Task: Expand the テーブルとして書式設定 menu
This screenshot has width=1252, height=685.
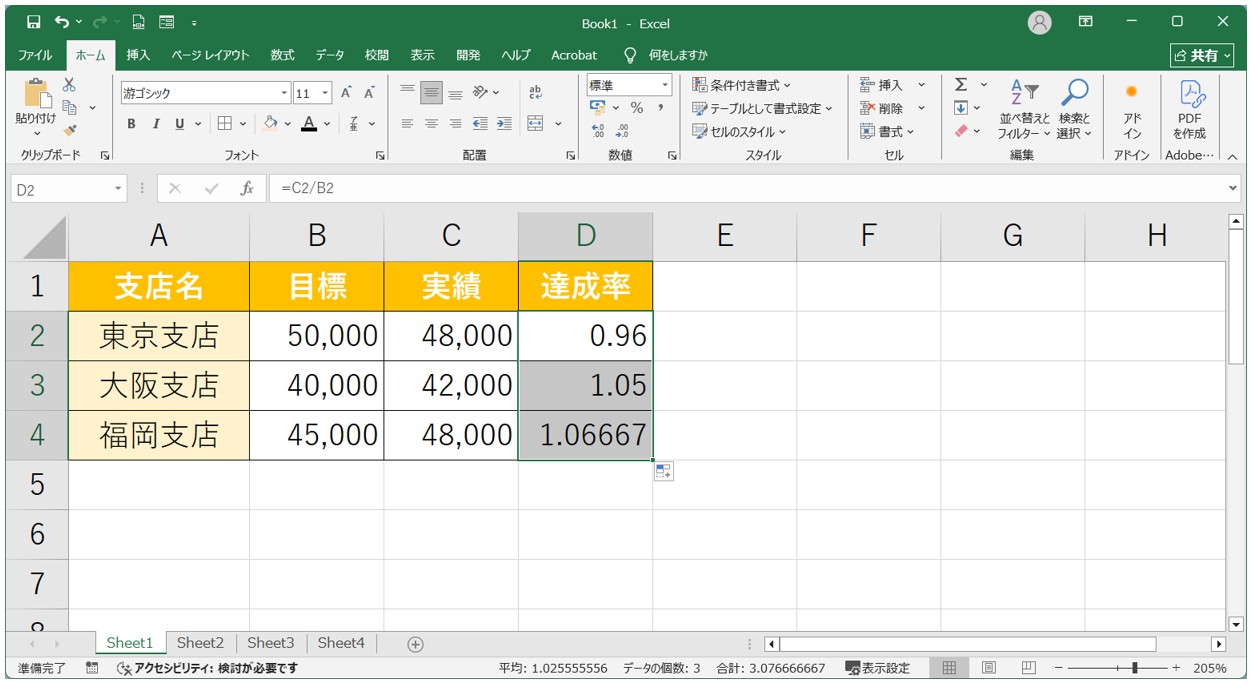Action: click(762, 108)
